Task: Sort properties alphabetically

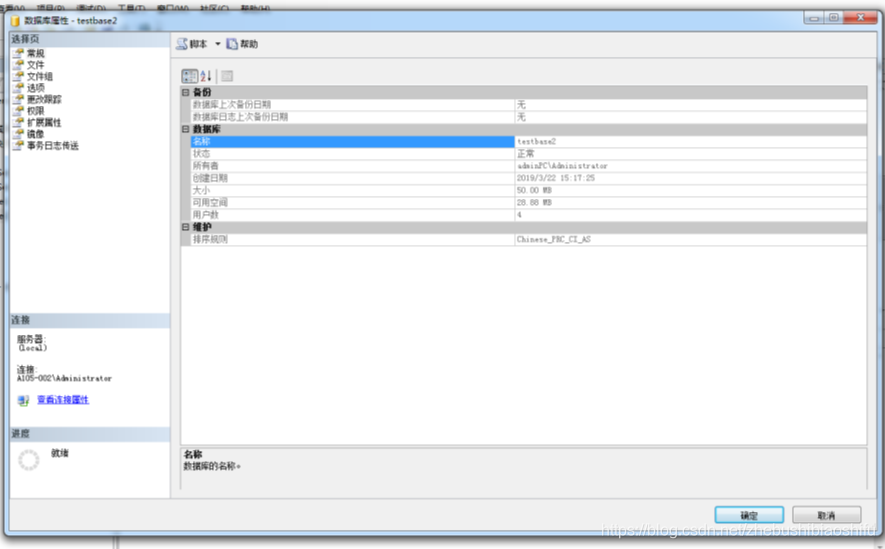Action: [x=206, y=76]
